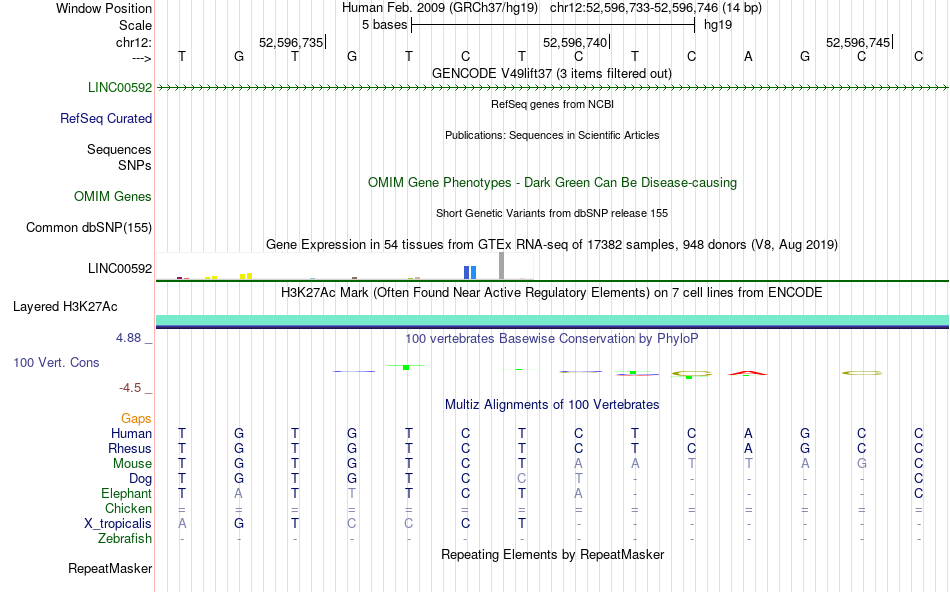Screen dimensions: 950x592
Task: Click the green LINC00592 gene arrow line
Action: tap(552, 88)
